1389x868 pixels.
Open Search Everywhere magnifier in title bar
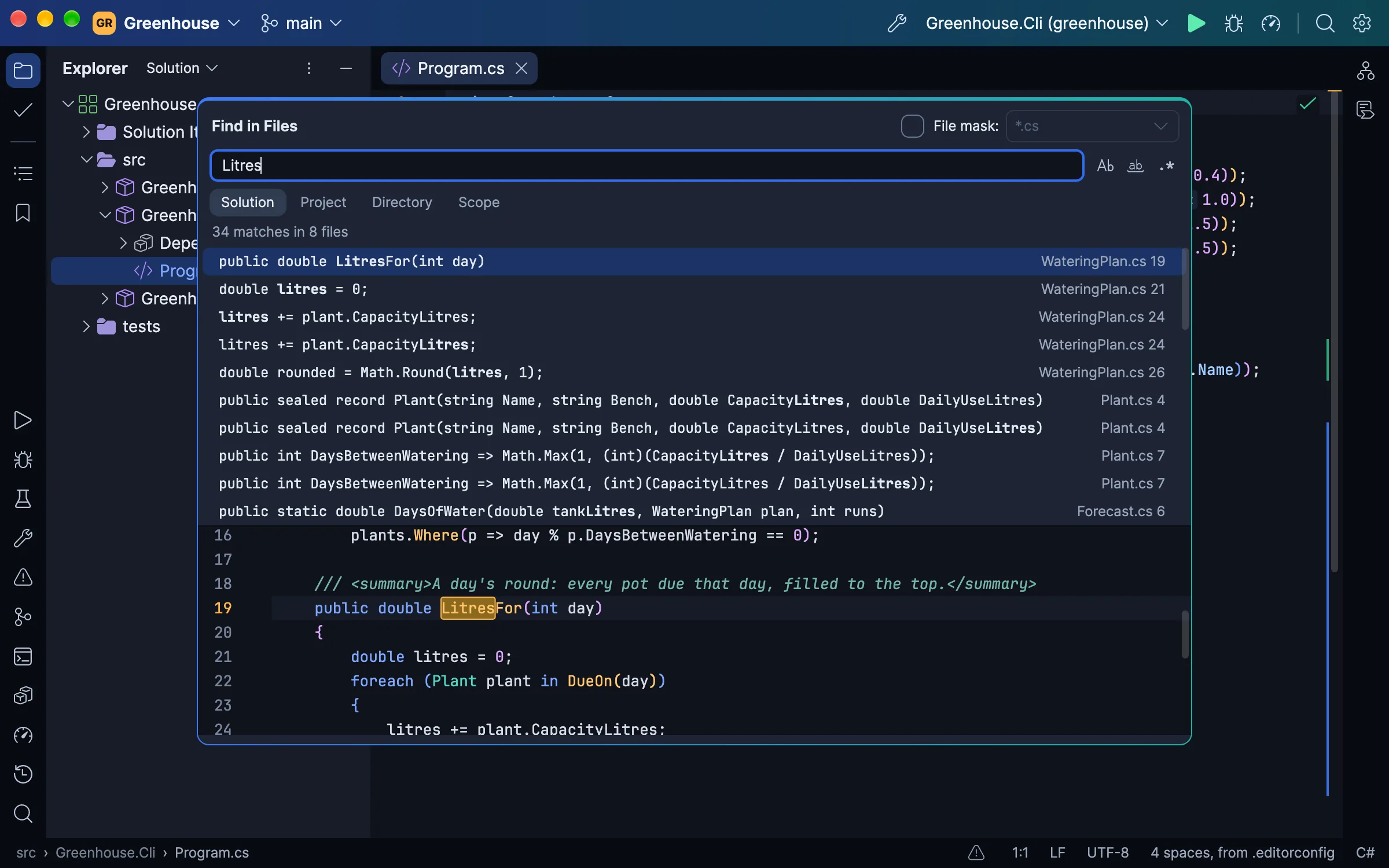click(x=1325, y=23)
